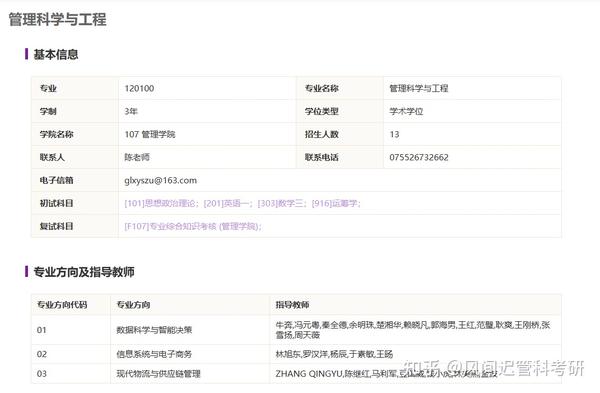The width and height of the screenshot is (600, 393).
Task: Click the 指导教师 column header
Action: click(x=292, y=305)
